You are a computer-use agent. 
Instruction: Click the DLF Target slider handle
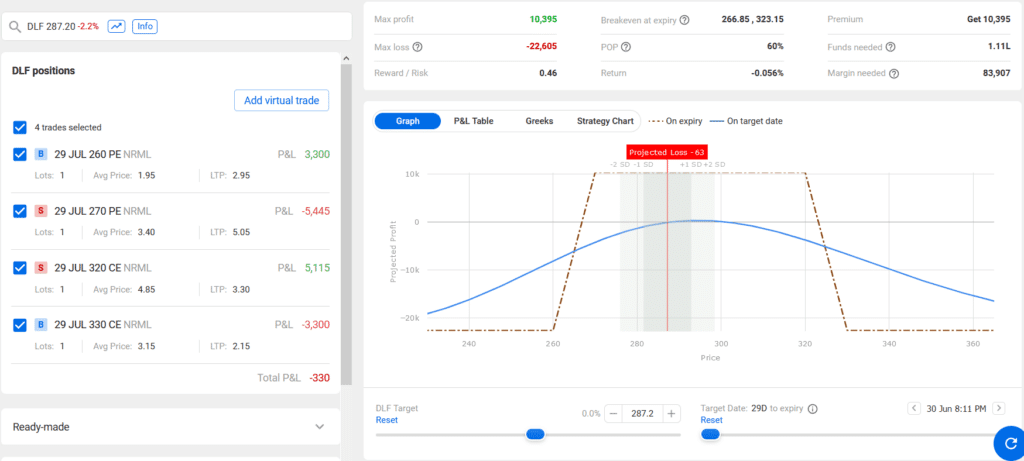pos(536,434)
